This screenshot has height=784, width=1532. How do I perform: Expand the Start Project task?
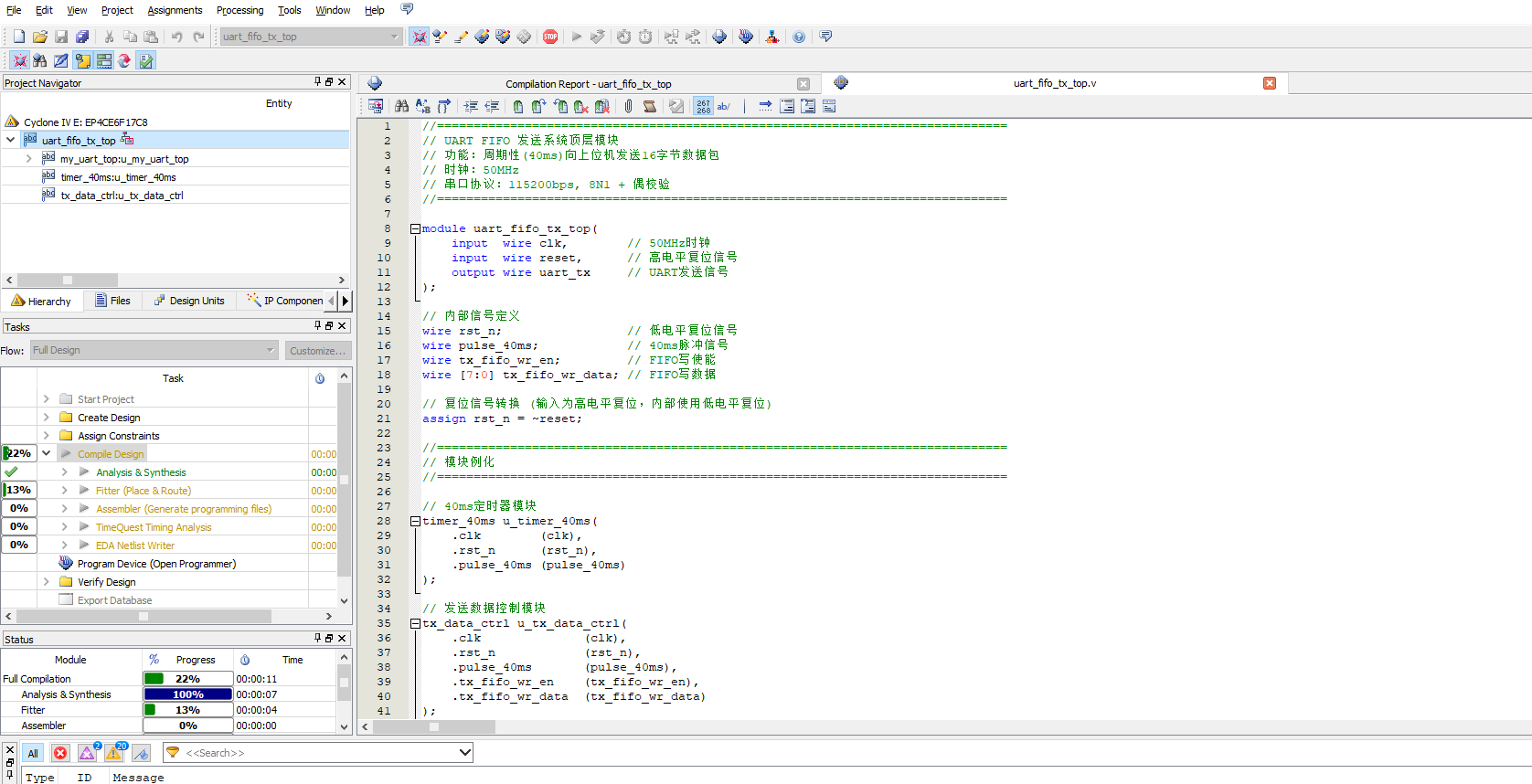coord(46,399)
